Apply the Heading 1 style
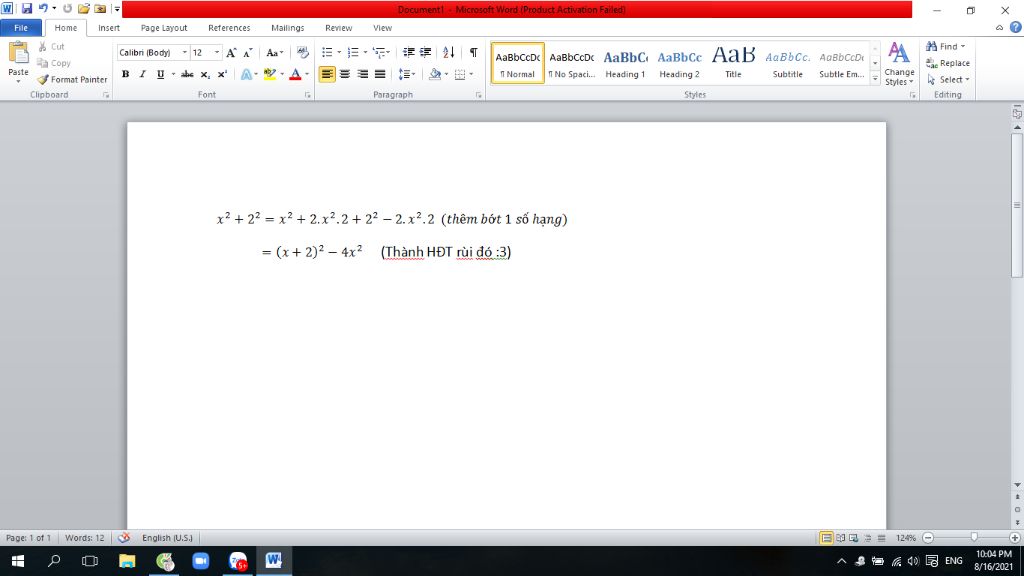The image size is (1024, 576). pos(625,63)
